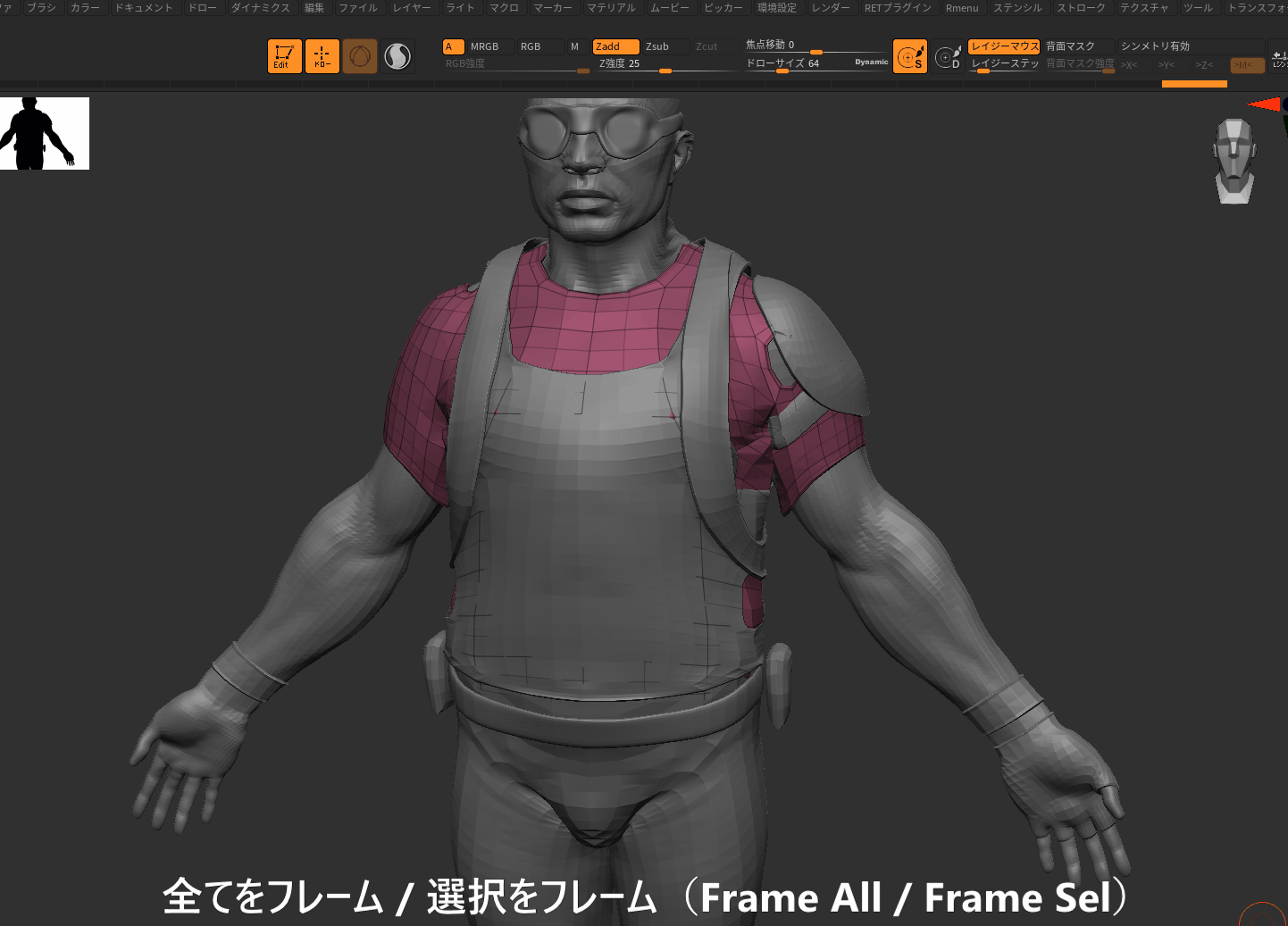This screenshot has width=1288, height=926.
Task: Click the silhouette thumbnail in the top-left corner
Action: tap(45, 133)
